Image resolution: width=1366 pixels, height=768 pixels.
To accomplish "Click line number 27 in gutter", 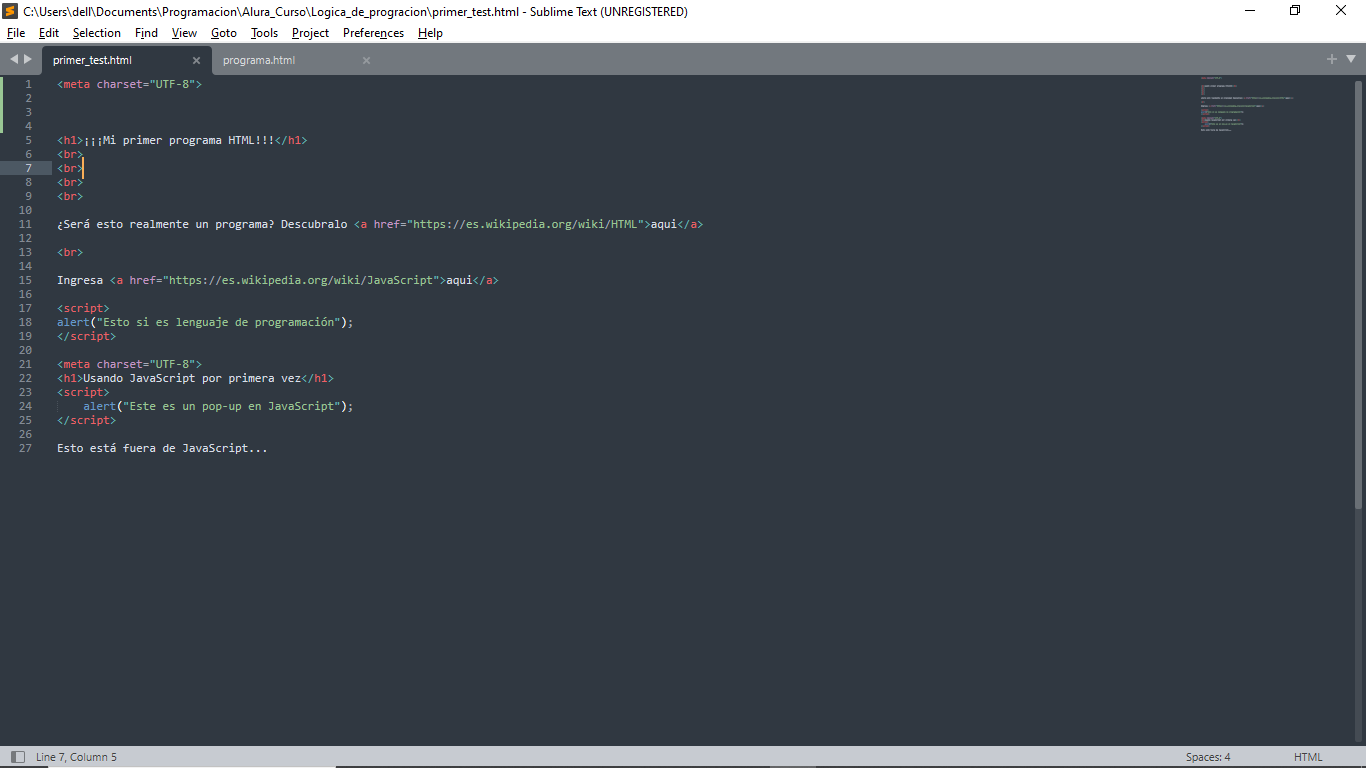I will coord(26,448).
